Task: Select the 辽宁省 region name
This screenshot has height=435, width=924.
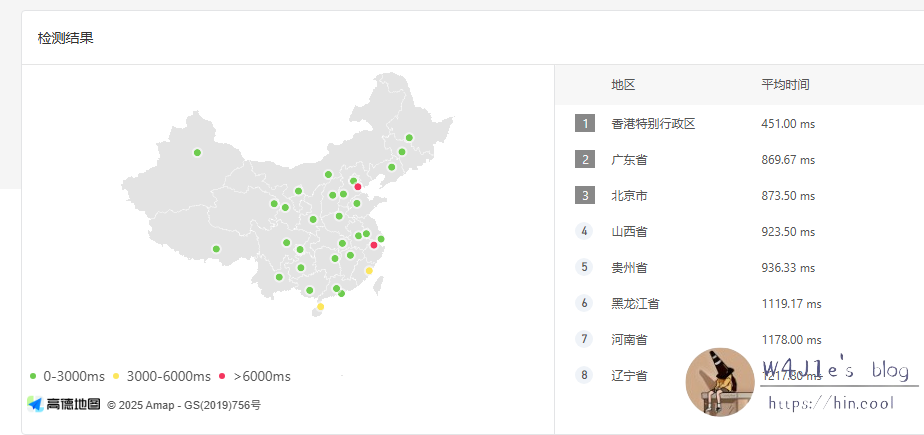Action: point(629,375)
